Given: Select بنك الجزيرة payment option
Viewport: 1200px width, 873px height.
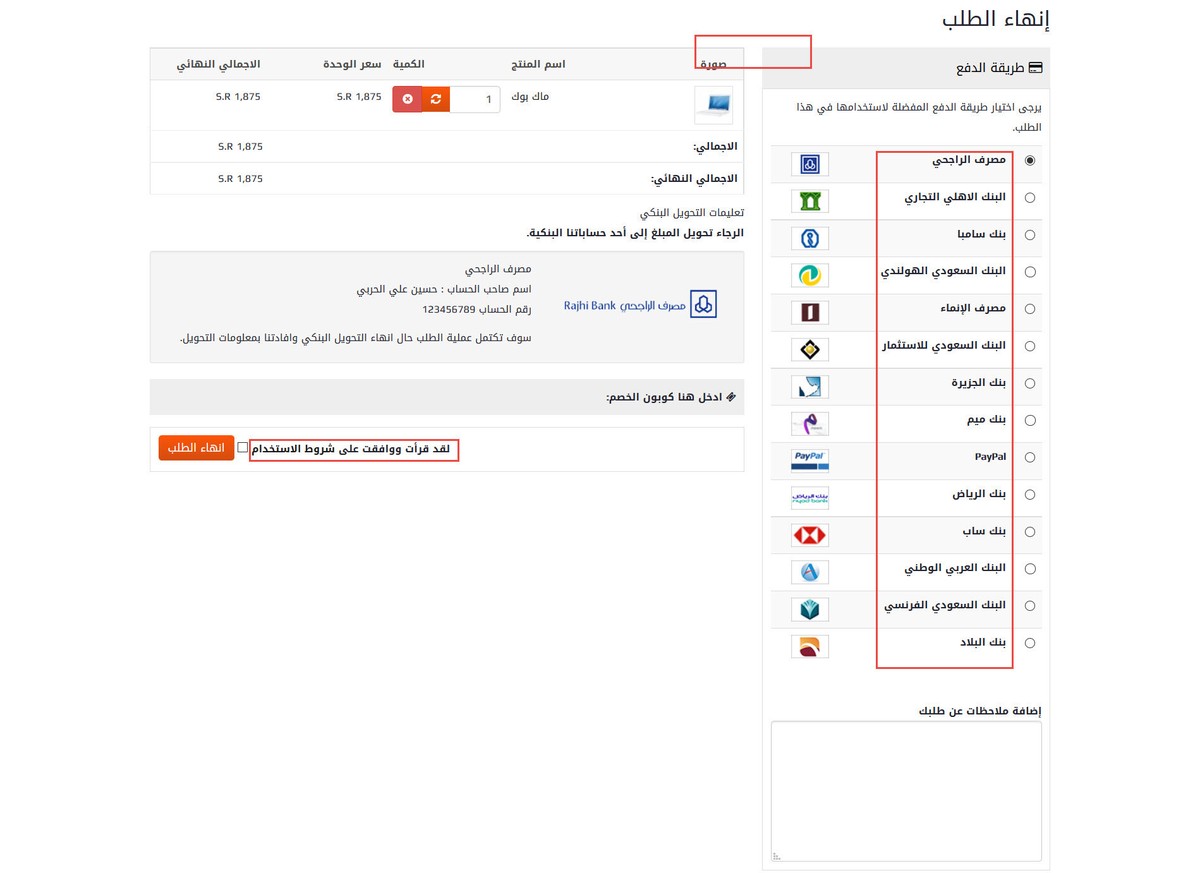Looking at the screenshot, I should (x=1029, y=383).
